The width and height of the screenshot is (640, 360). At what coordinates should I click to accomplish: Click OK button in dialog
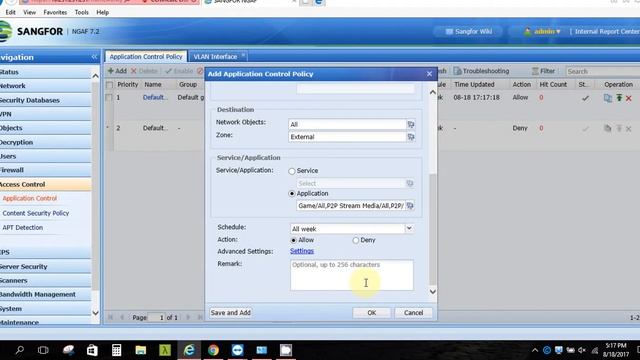(371, 313)
